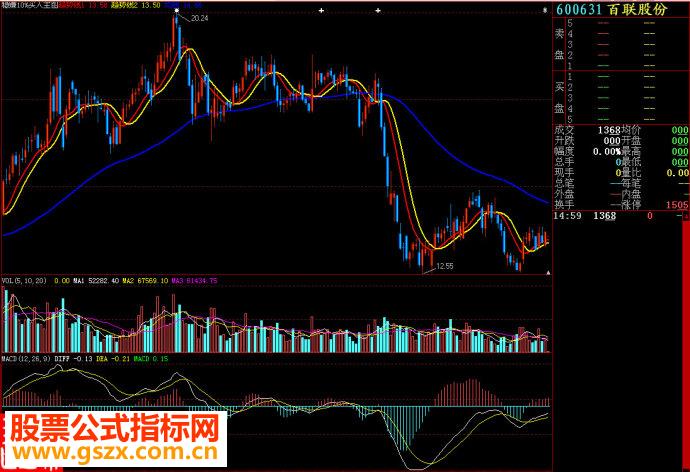The height and width of the screenshot is (472, 690).
Task: Click the 幅度 0.00% change value
Action: 606,152
